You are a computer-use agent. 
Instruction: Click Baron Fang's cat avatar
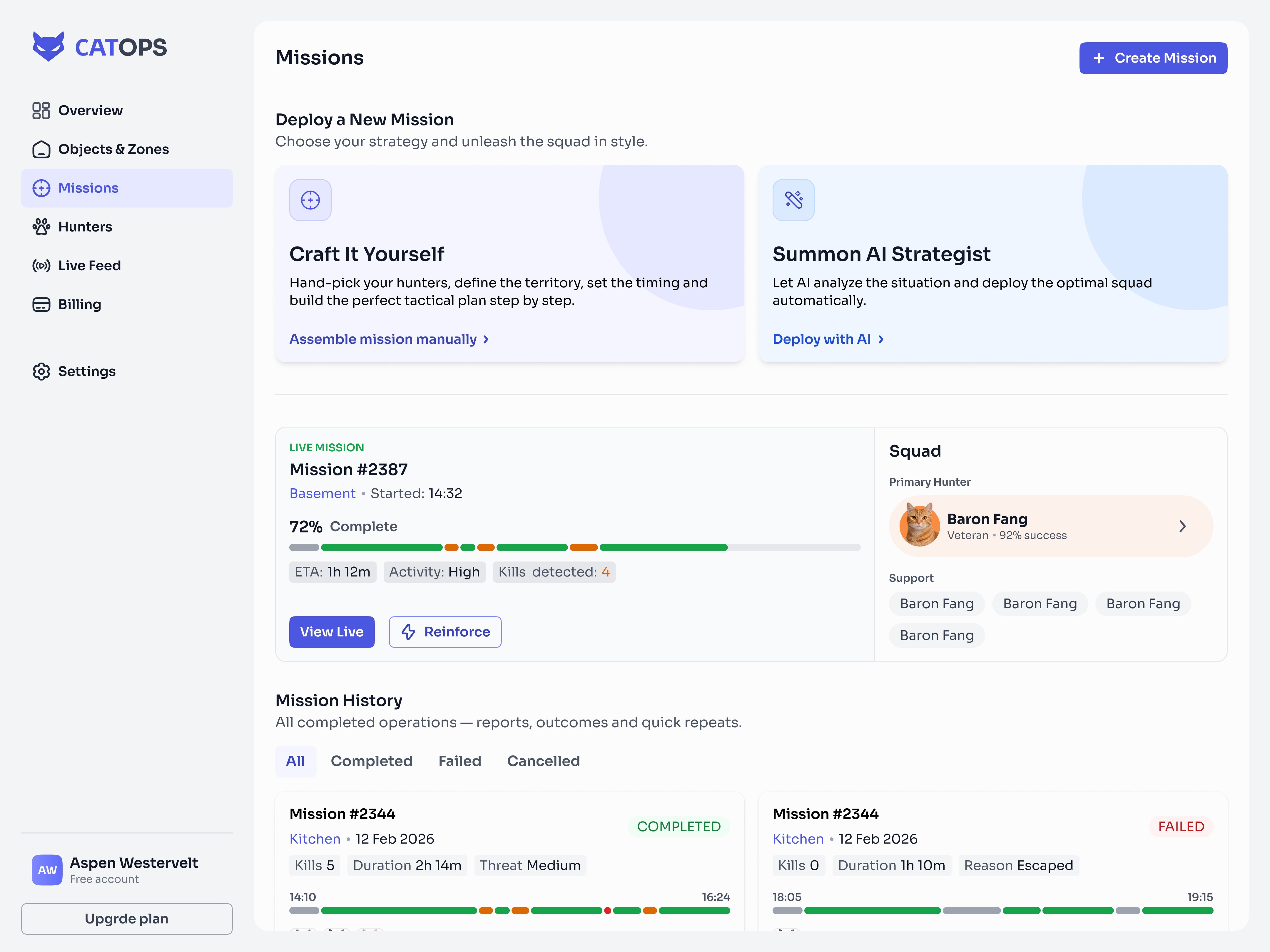pyautogui.click(x=919, y=524)
